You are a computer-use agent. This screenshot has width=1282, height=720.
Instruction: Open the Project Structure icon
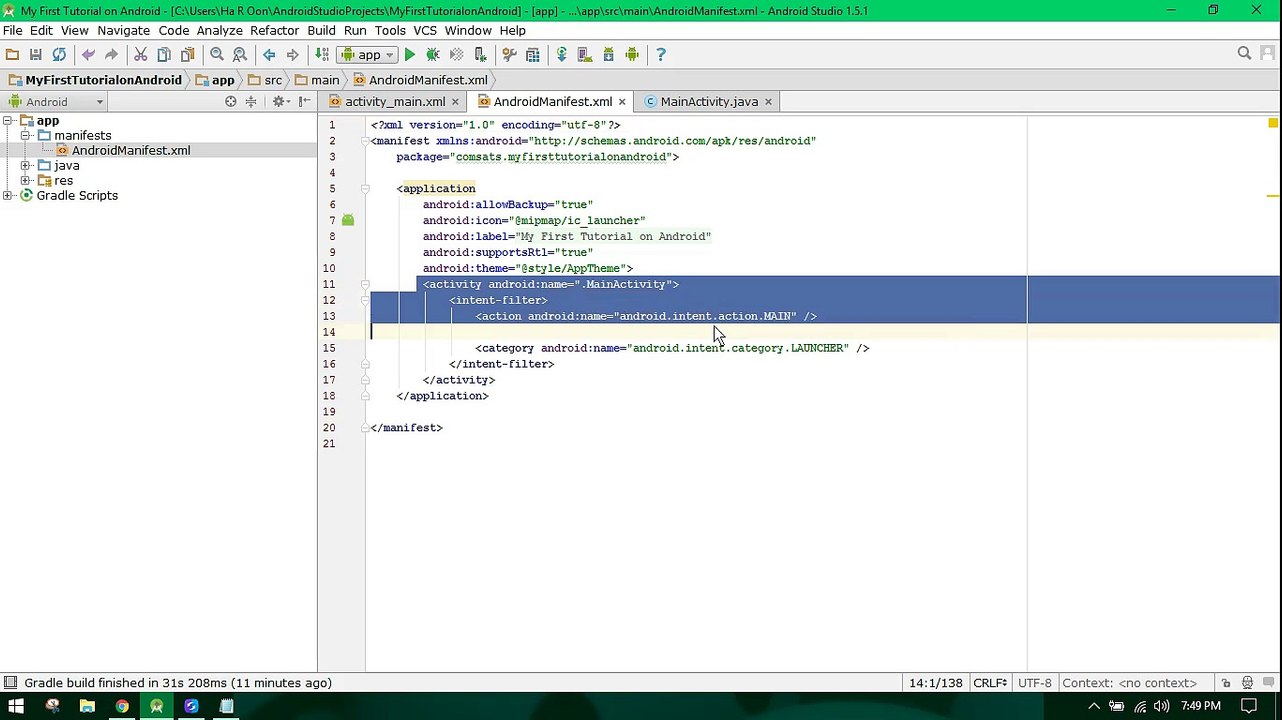533,55
